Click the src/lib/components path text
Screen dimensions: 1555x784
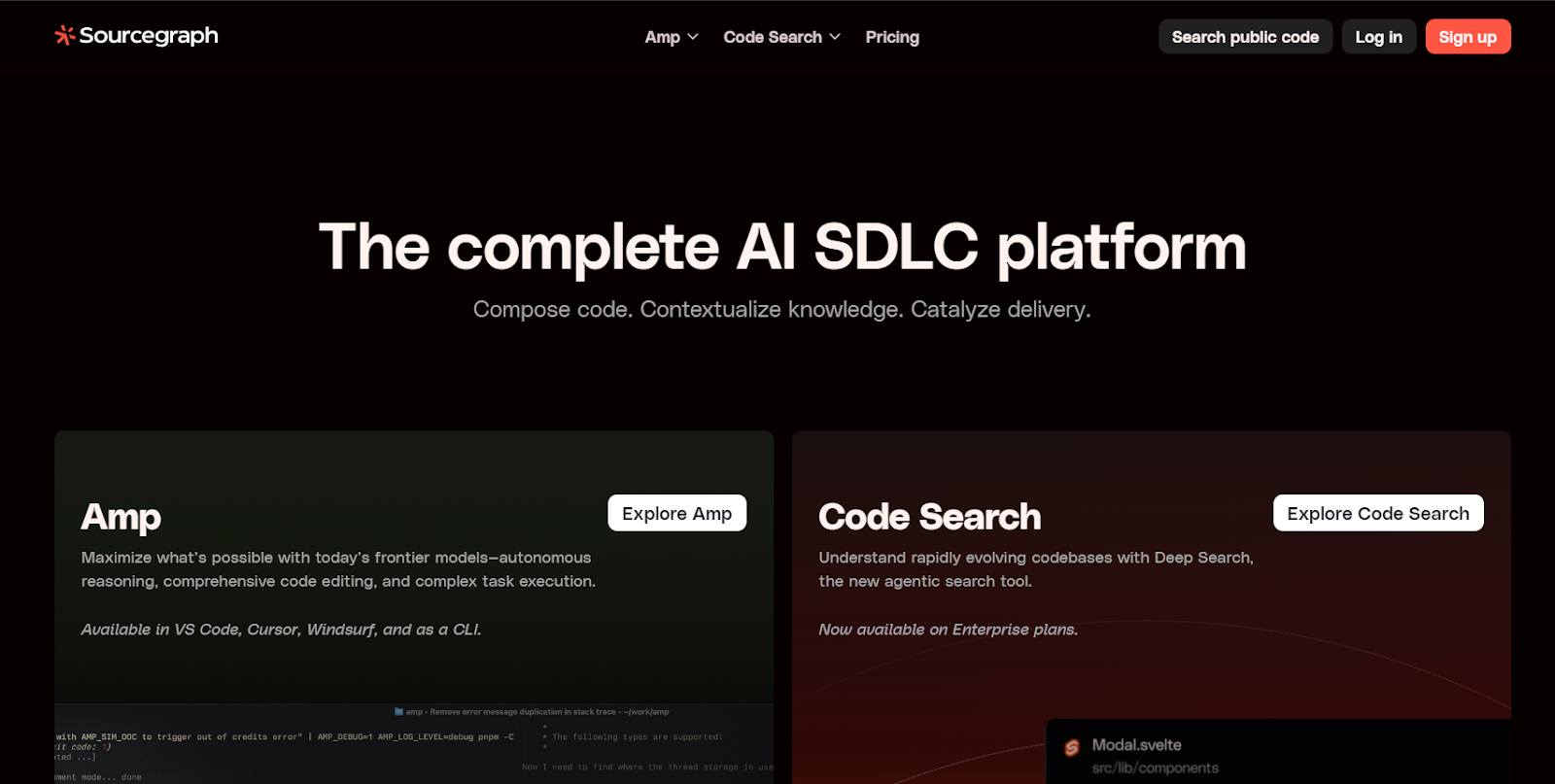pyautogui.click(x=1155, y=767)
